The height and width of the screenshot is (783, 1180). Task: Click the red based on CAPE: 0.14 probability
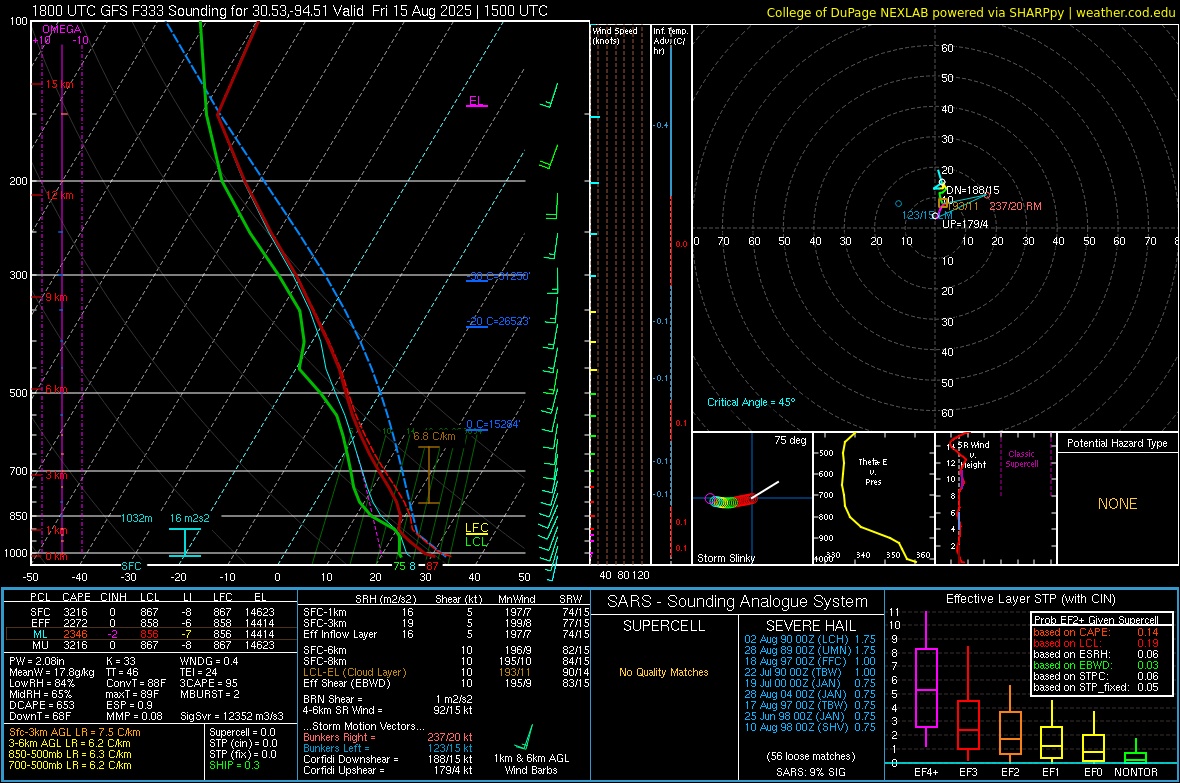tap(1096, 632)
